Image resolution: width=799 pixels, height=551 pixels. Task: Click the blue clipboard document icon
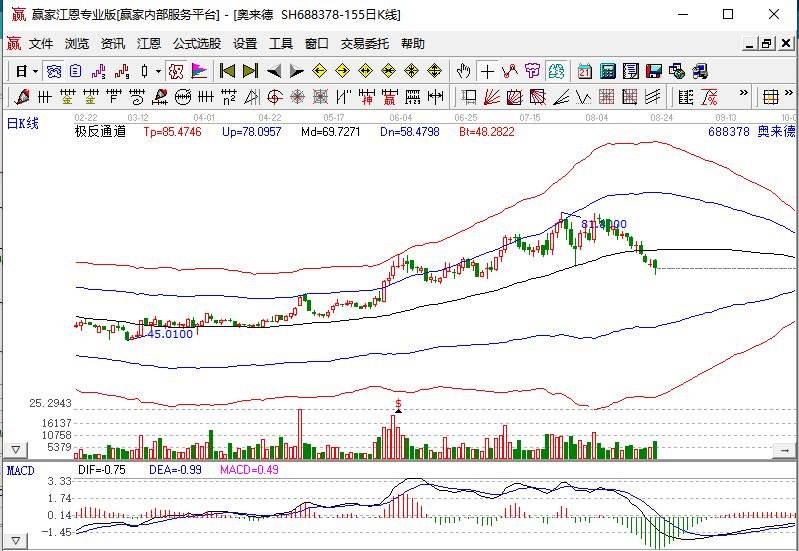pos(75,71)
